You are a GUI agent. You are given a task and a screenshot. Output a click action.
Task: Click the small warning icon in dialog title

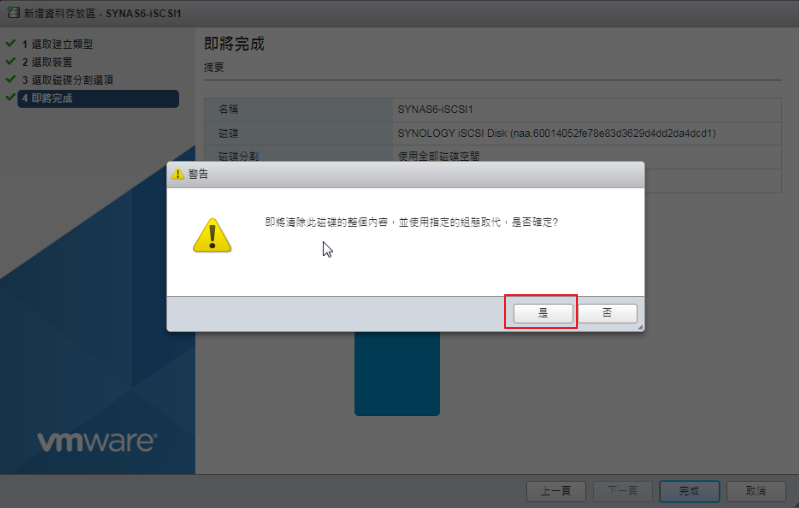[178, 174]
